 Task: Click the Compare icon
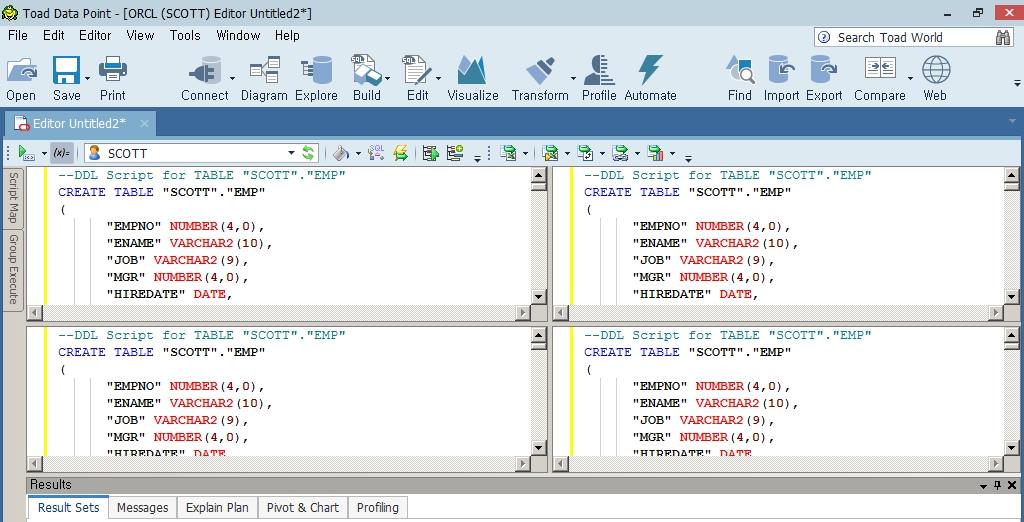click(879, 78)
